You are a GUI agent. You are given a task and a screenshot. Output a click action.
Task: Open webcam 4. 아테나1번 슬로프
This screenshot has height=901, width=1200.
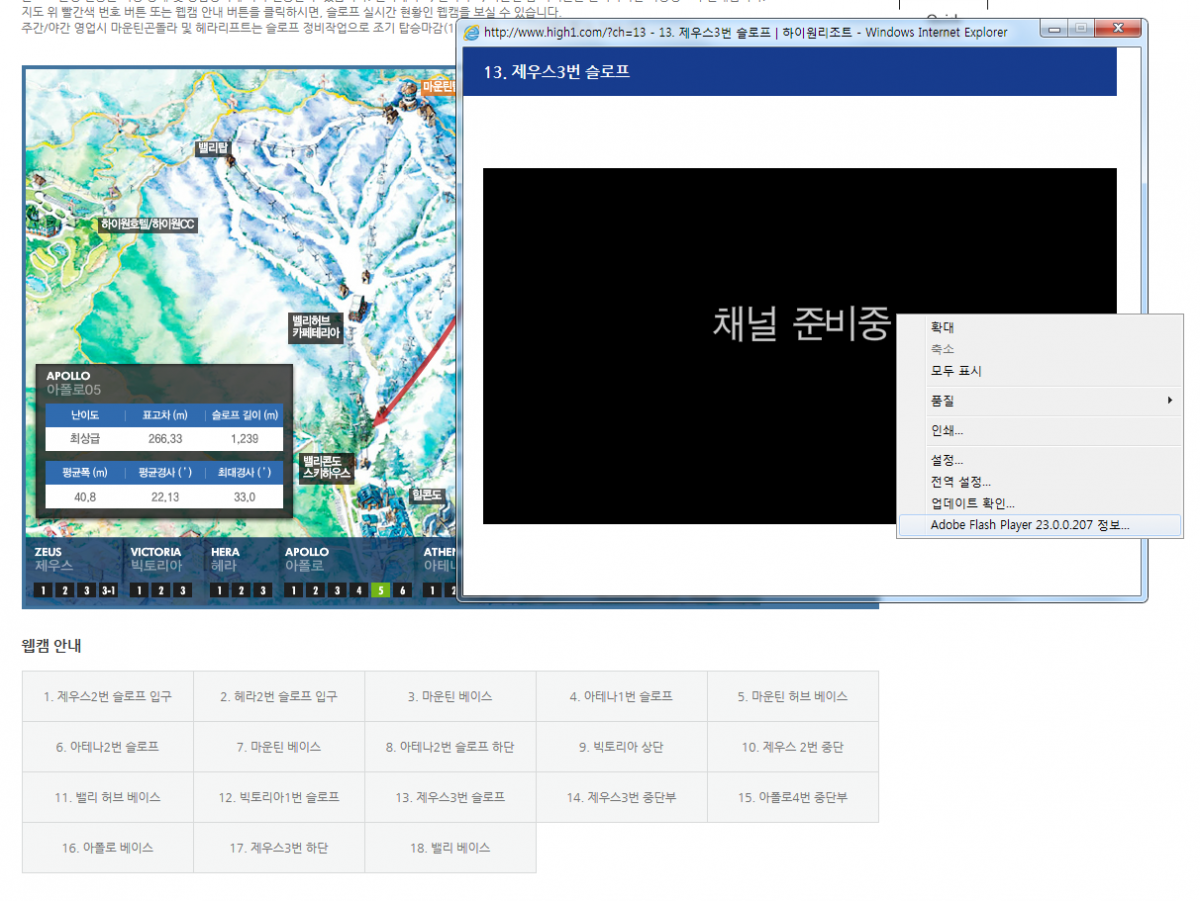pyautogui.click(x=621, y=696)
